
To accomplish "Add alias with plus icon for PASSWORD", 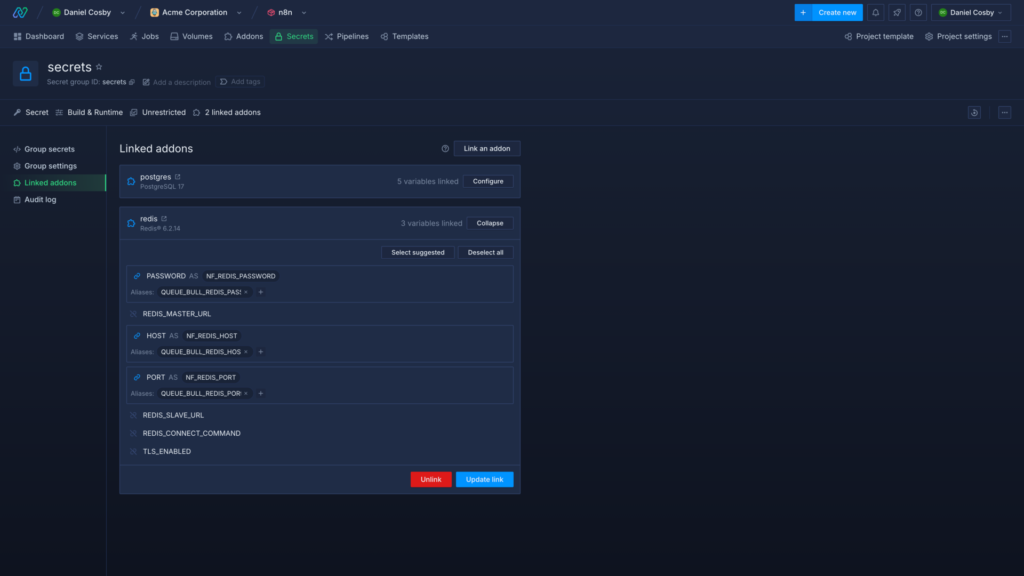I will pos(261,292).
